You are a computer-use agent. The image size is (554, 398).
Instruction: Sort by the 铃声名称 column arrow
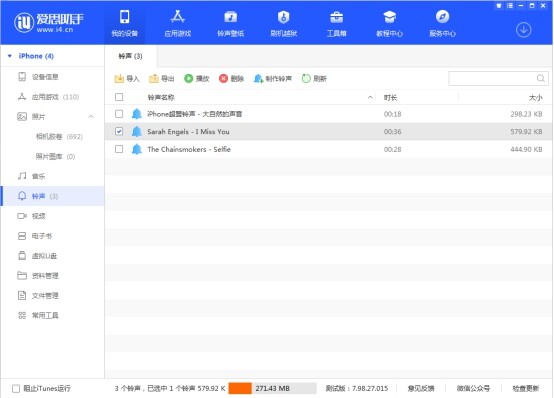tap(370, 97)
